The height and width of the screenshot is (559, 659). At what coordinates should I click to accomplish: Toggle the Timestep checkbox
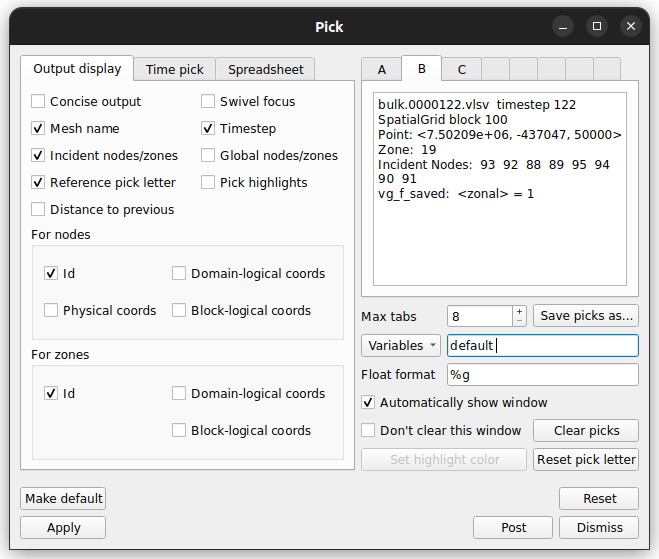pyautogui.click(x=208, y=128)
